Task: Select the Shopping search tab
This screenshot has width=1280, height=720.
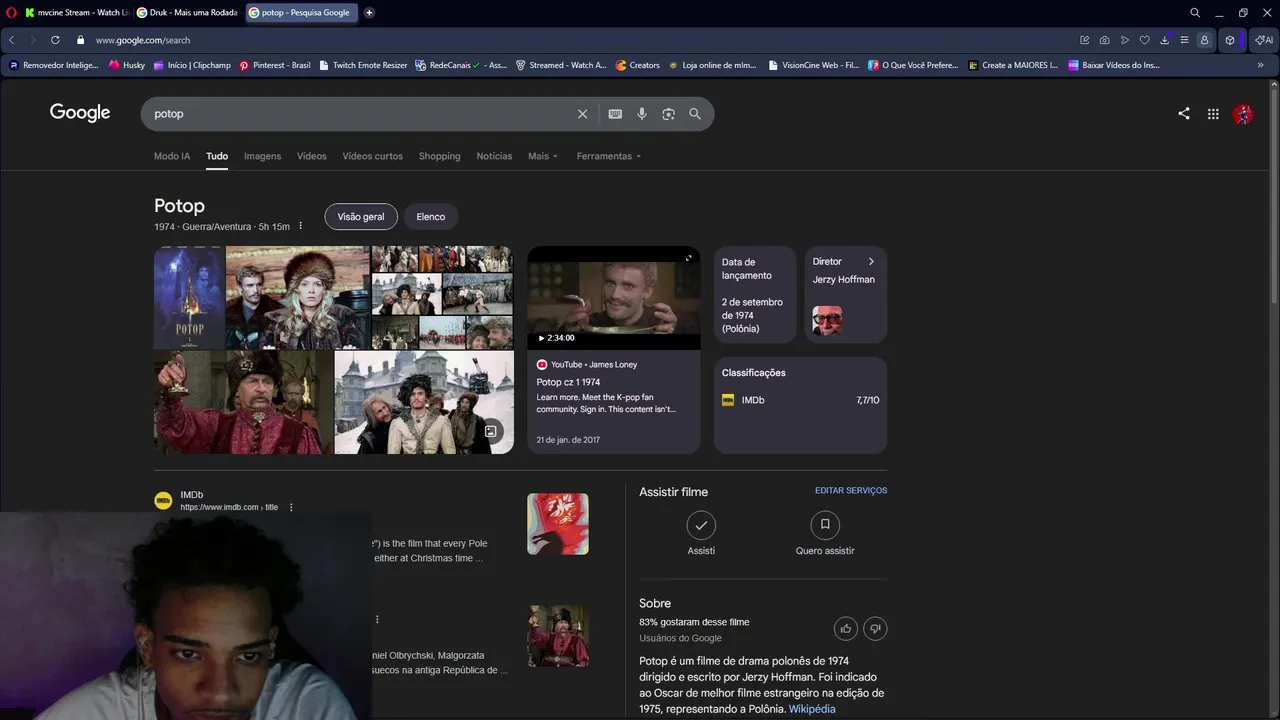Action: pos(440,156)
